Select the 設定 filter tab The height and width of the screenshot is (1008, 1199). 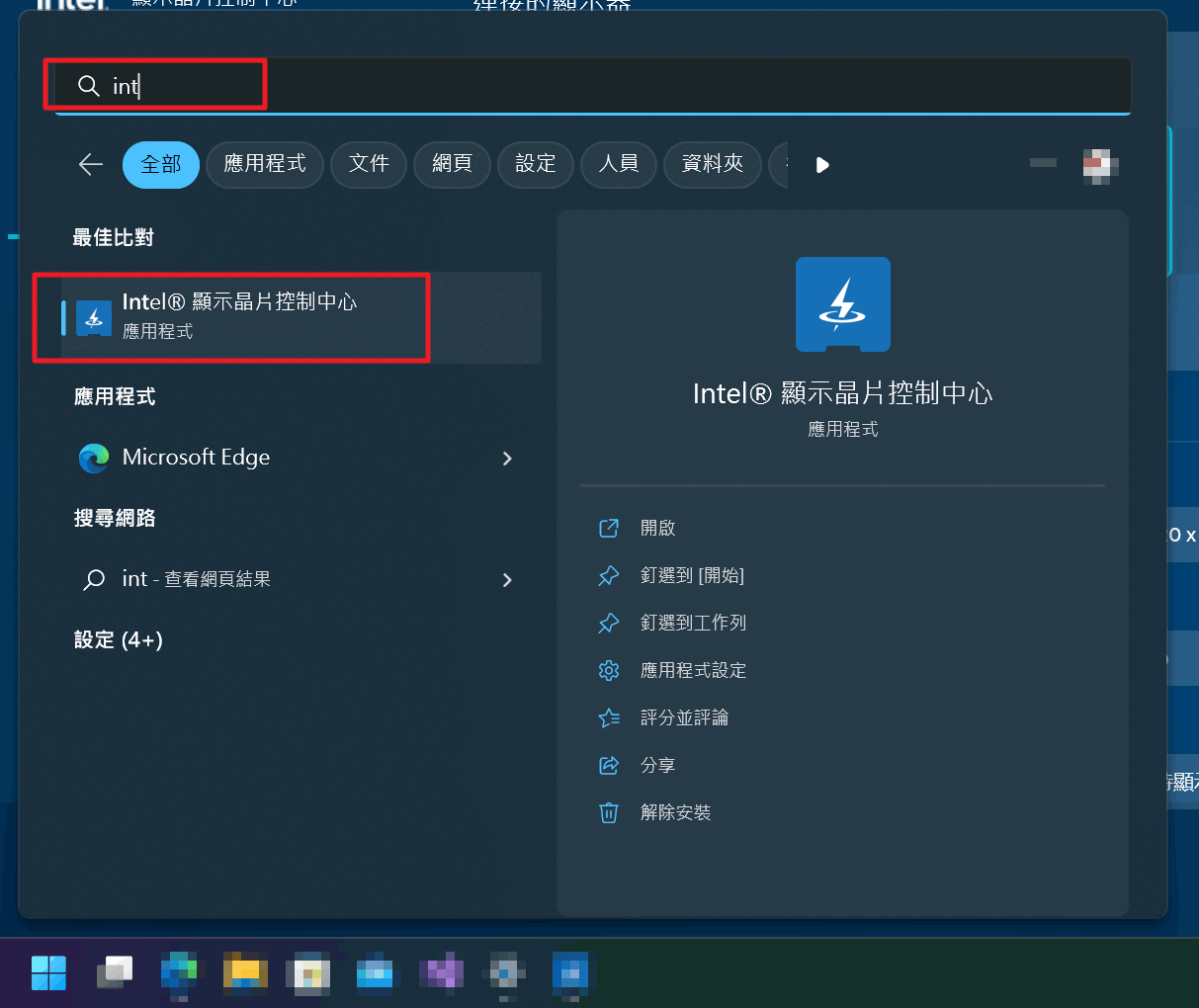536,164
